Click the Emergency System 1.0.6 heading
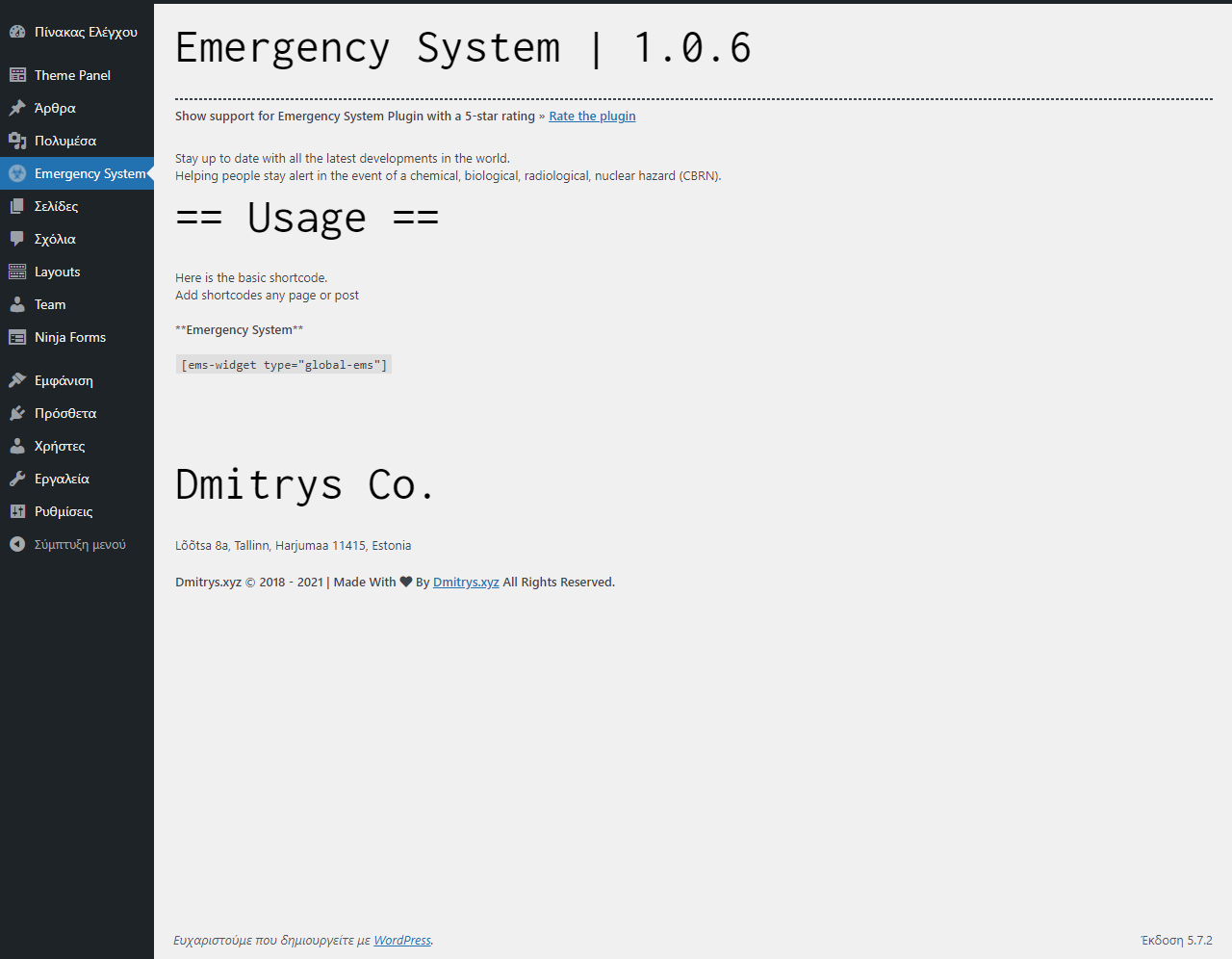The image size is (1232, 959). pyautogui.click(x=463, y=48)
